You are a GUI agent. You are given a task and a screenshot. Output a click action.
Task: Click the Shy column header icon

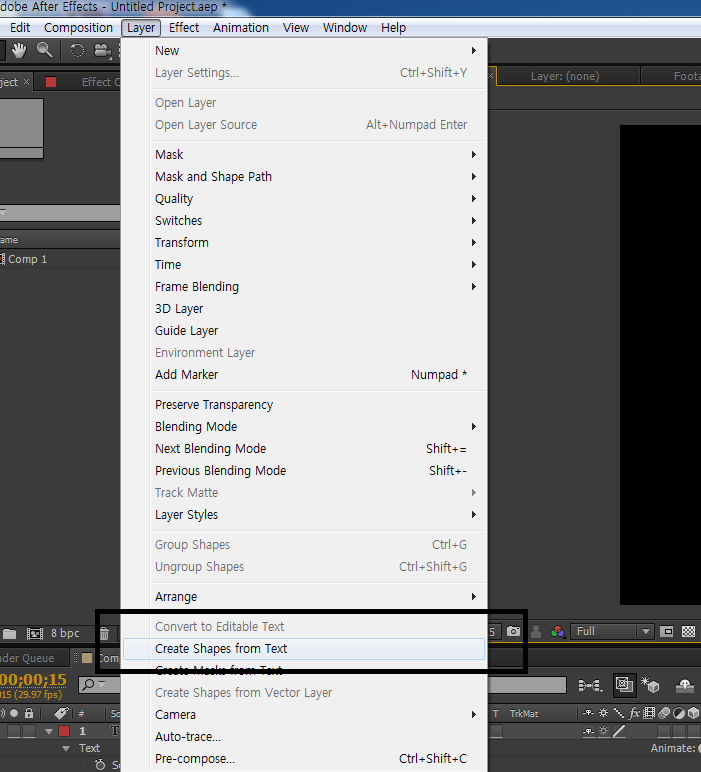click(588, 712)
